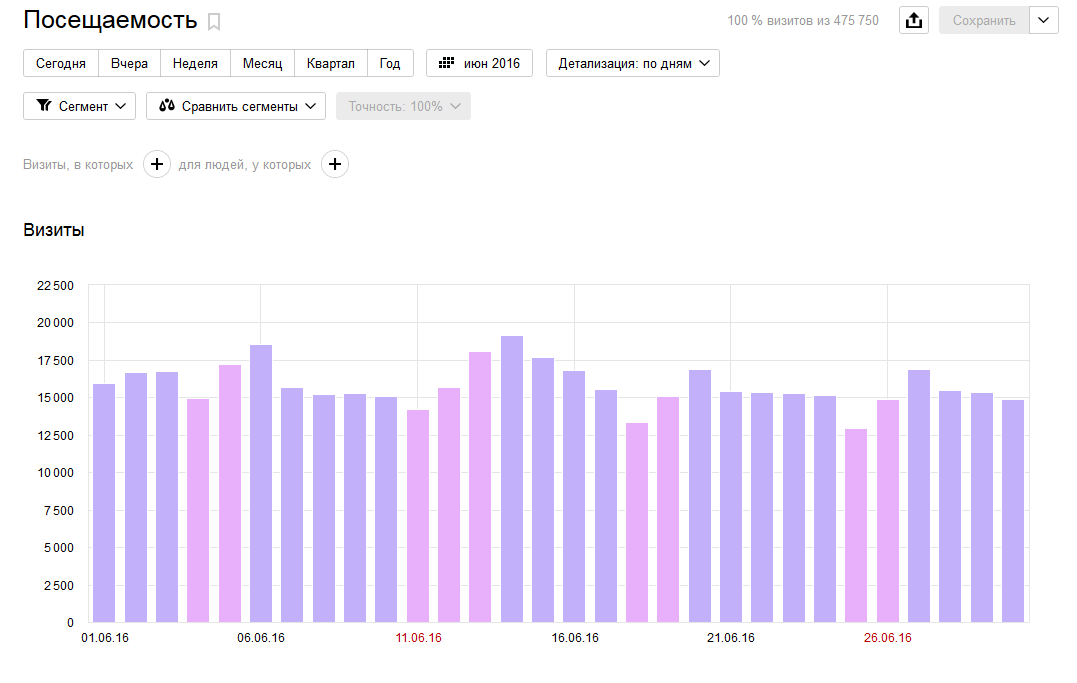Click the bookmark icon next to Посещаемость

click(x=214, y=22)
